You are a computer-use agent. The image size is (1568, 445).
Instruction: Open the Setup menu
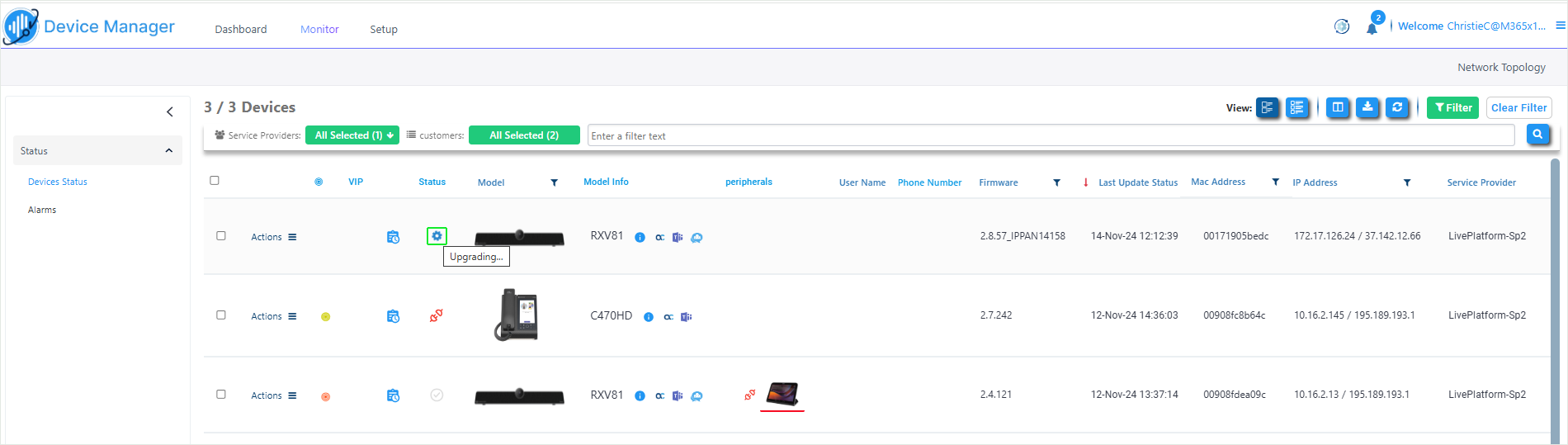[x=384, y=29]
